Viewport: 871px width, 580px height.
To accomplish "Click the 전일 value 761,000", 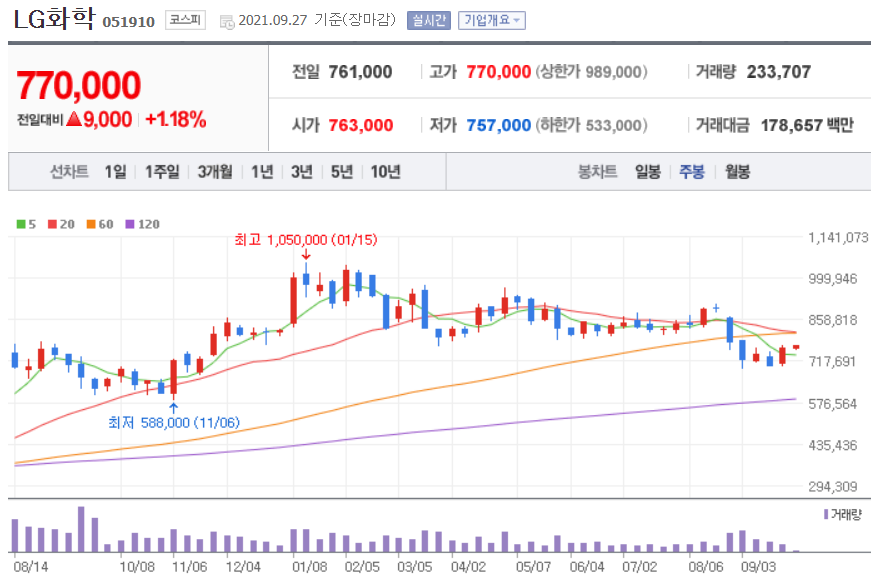I will click(x=360, y=72).
